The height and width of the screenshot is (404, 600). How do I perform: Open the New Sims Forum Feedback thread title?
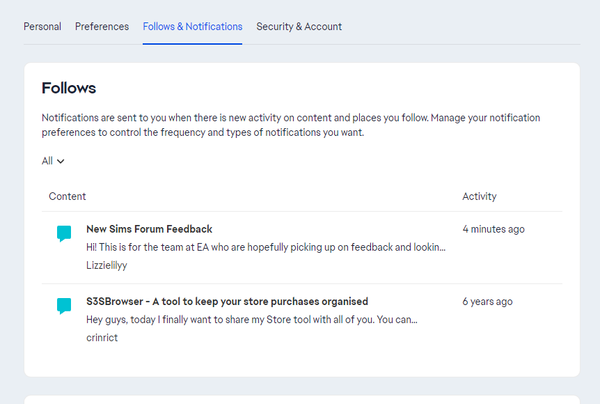pos(149,229)
